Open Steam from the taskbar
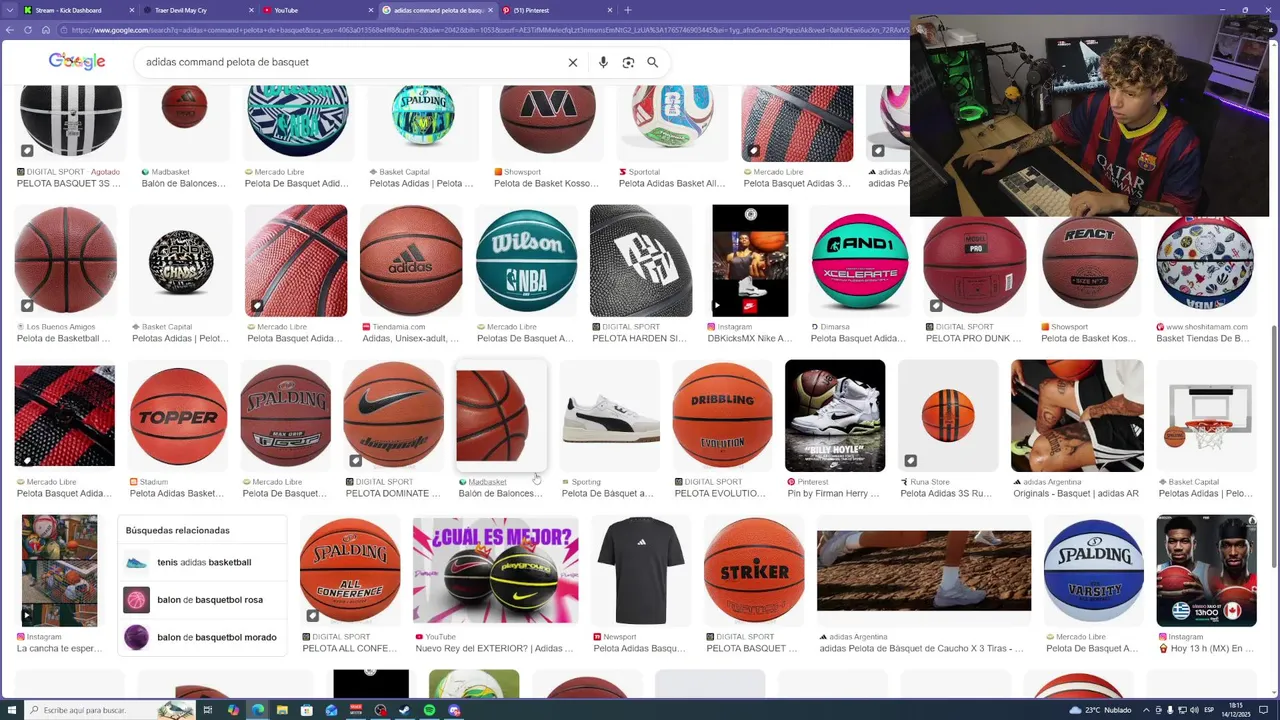Viewport: 1280px width, 720px height. tap(405, 710)
